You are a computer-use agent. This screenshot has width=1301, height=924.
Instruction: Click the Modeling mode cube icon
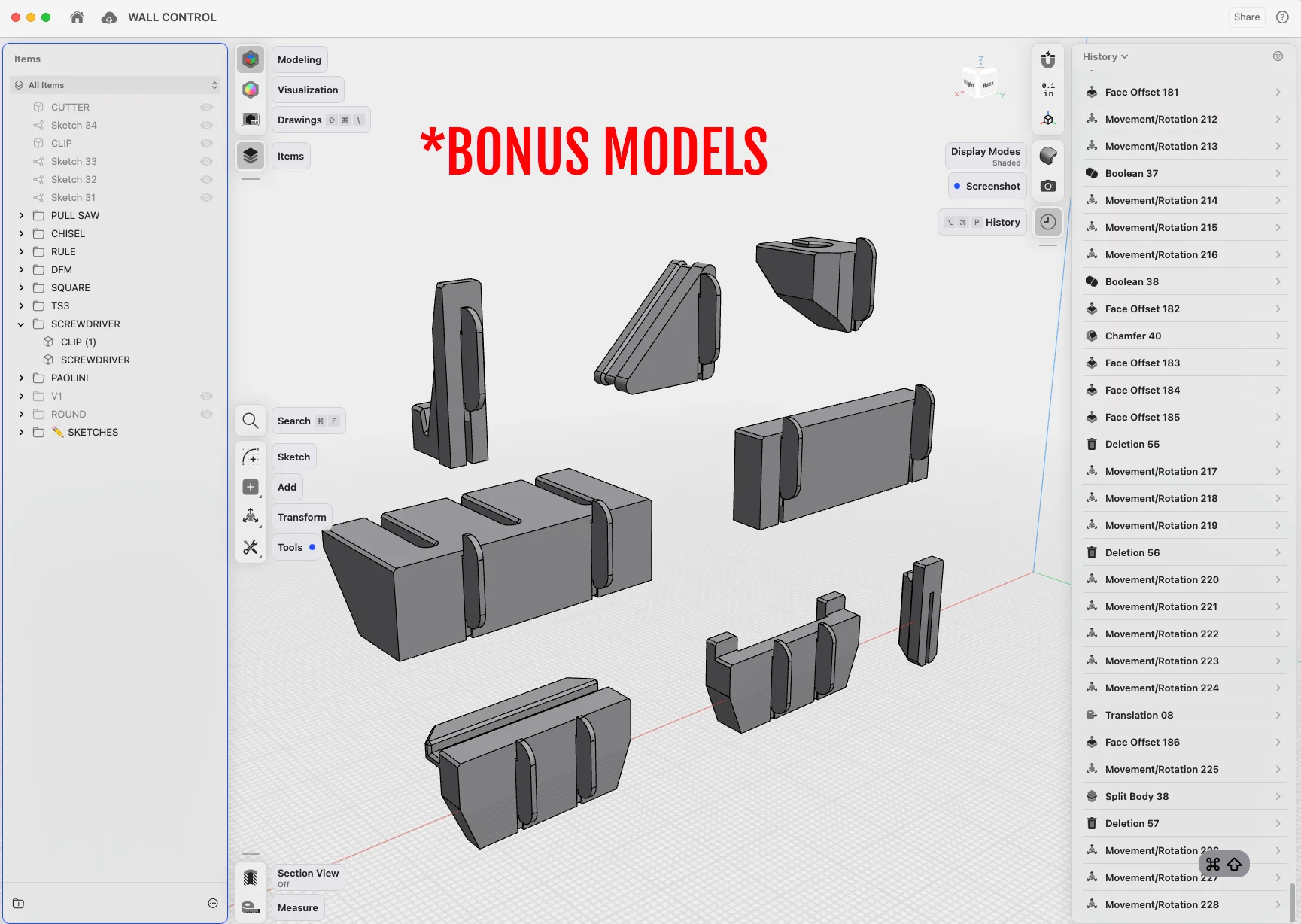[251, 59]
